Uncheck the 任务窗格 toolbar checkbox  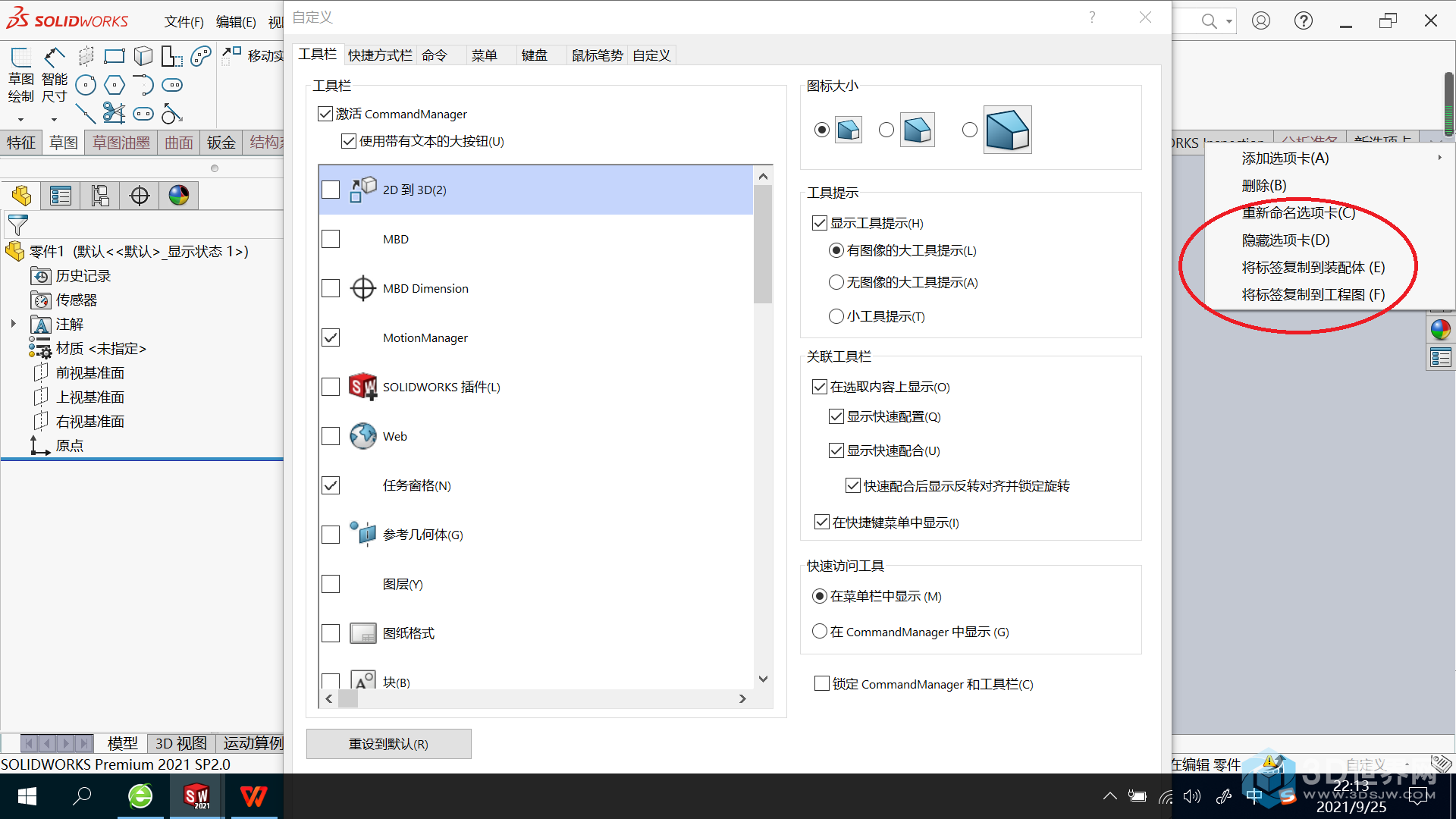click(x=331, y=485)
